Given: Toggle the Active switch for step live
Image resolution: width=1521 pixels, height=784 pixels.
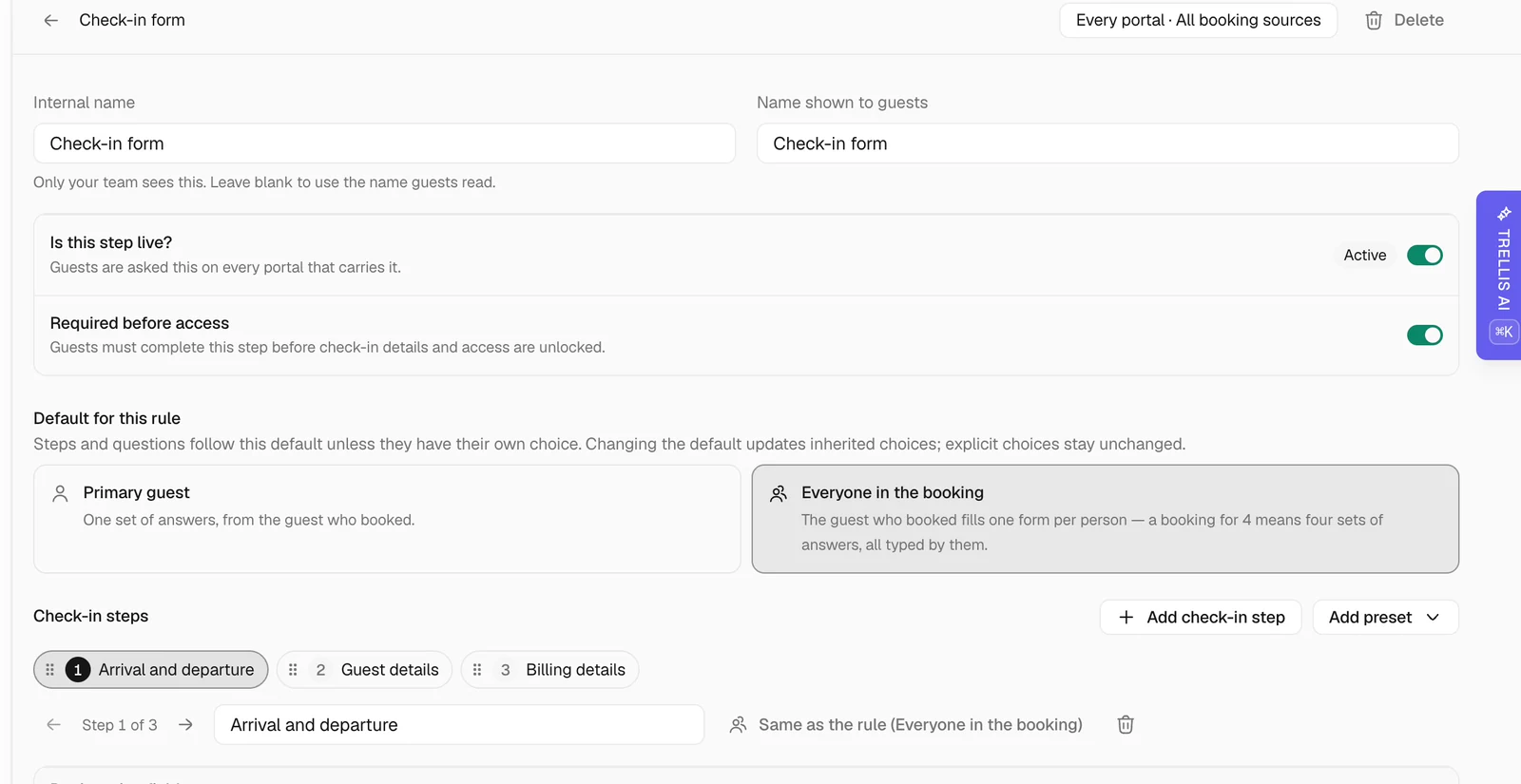Looking at the screenshot, I should point(1425,255).
